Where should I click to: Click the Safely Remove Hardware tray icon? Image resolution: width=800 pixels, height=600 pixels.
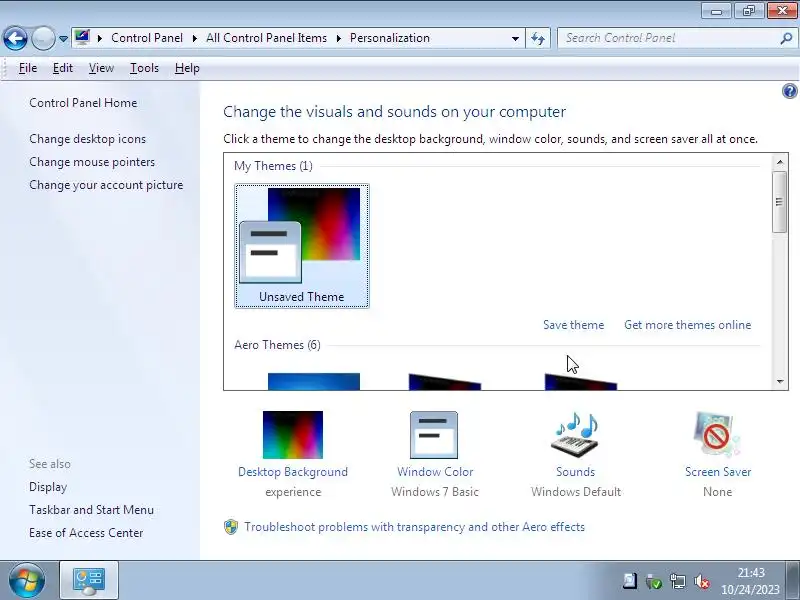[653, 581]
